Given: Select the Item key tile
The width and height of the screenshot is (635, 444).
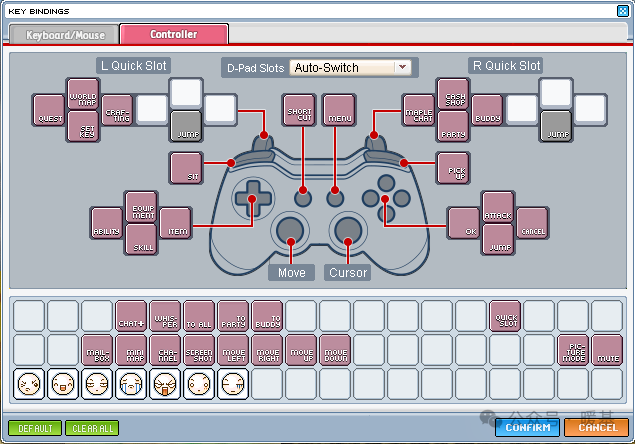Looking at the screenshot, I should [x=175, y=223].
